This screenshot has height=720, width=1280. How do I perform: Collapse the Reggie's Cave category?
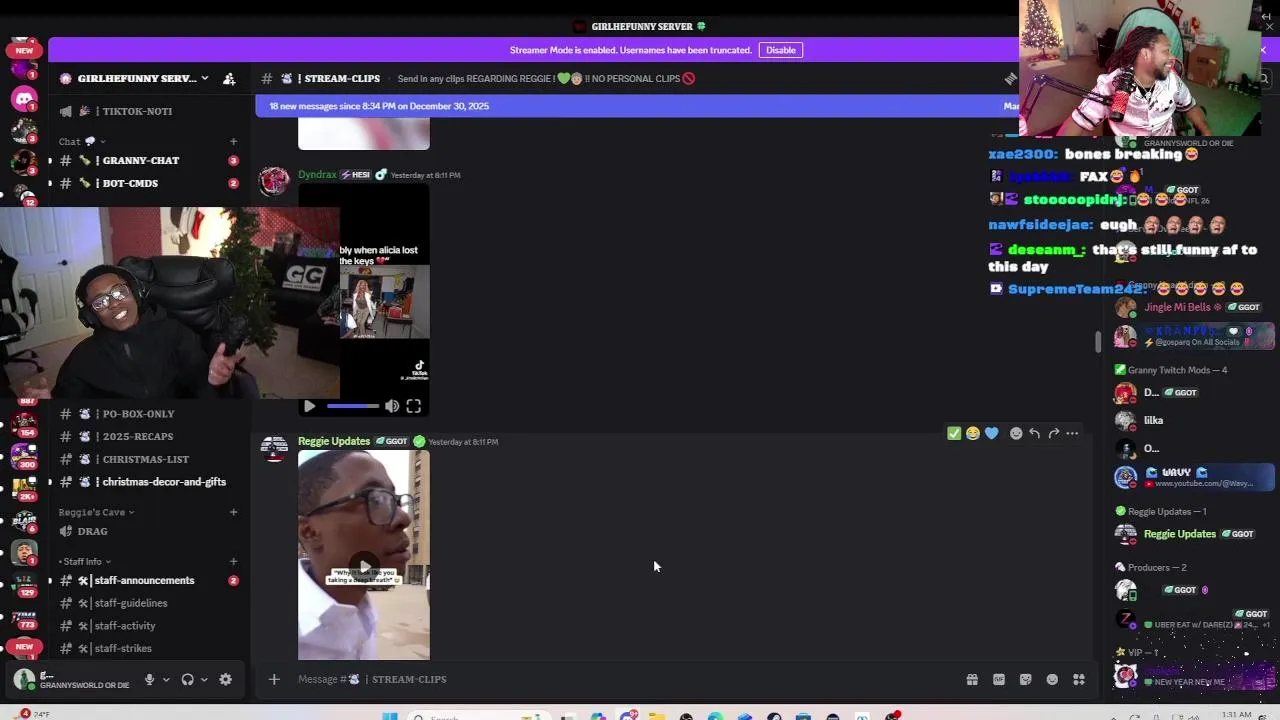[97, 512]
